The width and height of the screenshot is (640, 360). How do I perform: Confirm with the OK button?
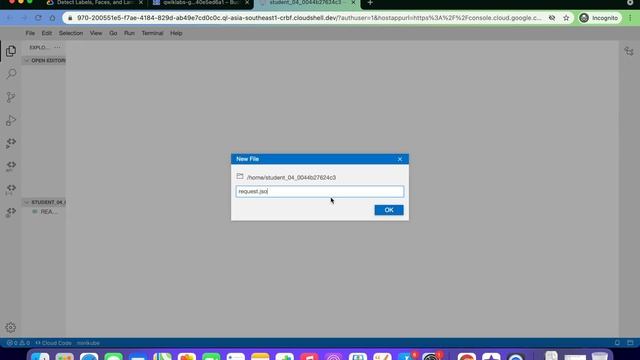[389, 210]
